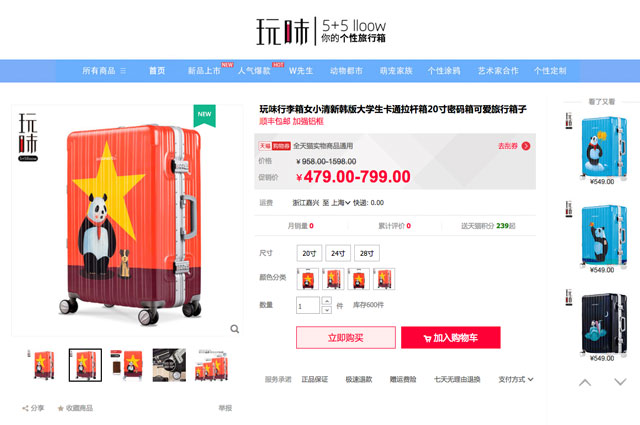Click the red arrow coupon icon

pos(526,146)
